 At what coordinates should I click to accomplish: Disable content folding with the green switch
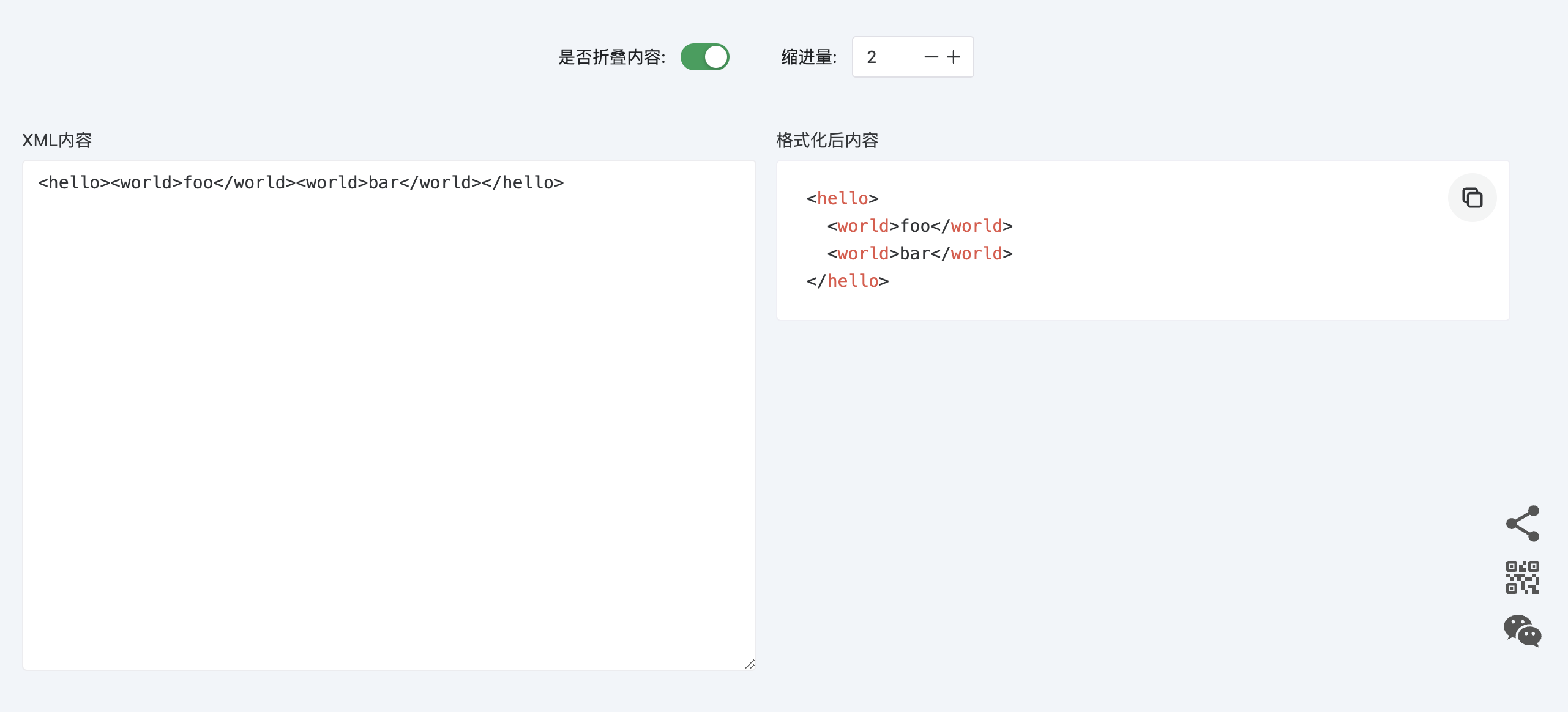click(x=705, y=56)
